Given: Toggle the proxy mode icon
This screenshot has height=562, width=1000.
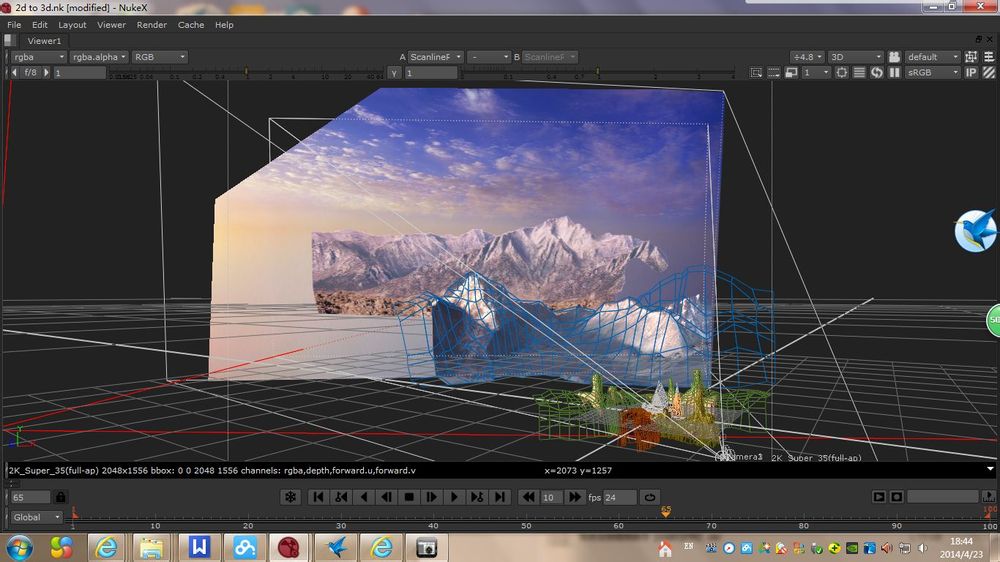Looking at the screenshot, I should (x=791, y=73).
